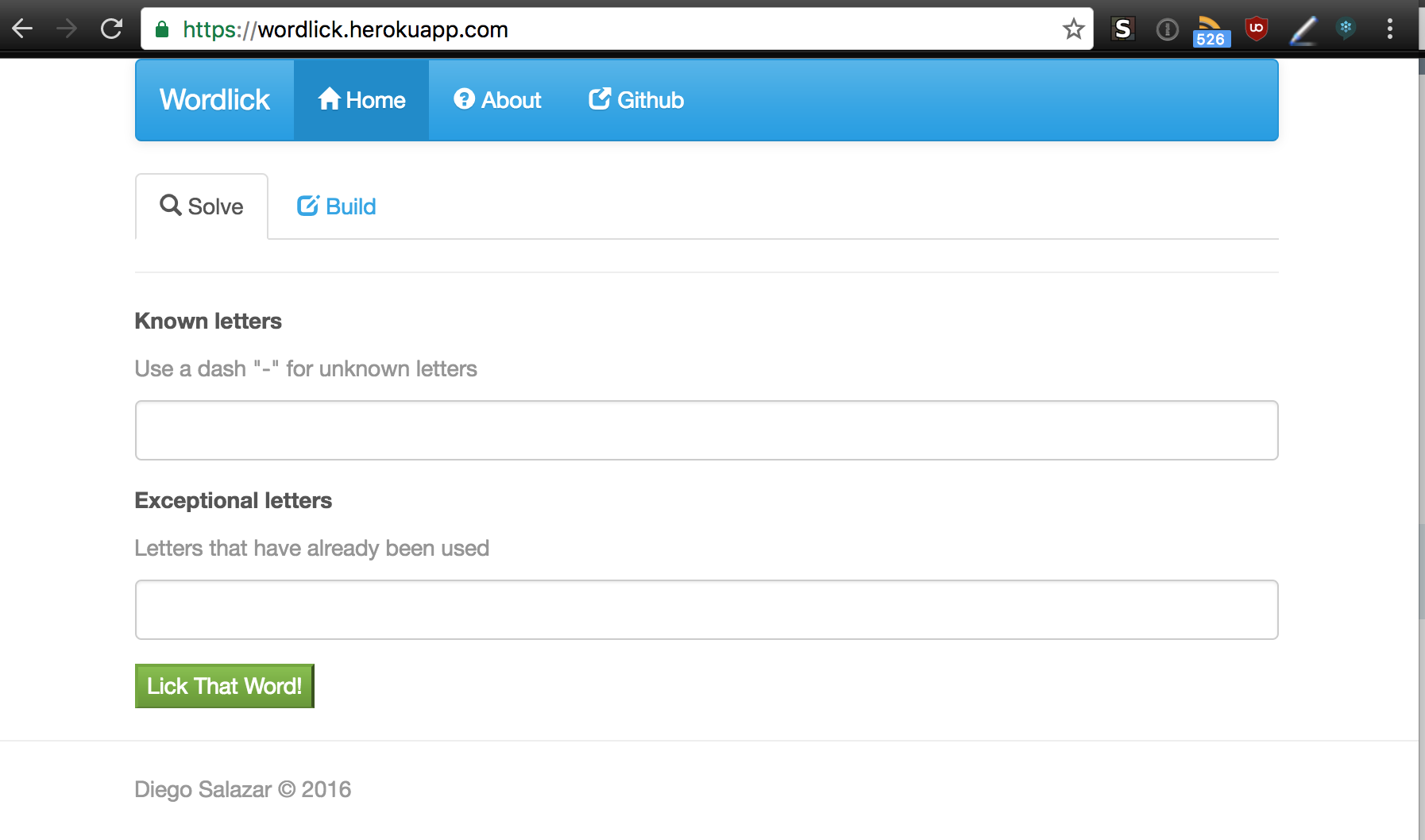Click the green padlock security icon

pos(162,29)
